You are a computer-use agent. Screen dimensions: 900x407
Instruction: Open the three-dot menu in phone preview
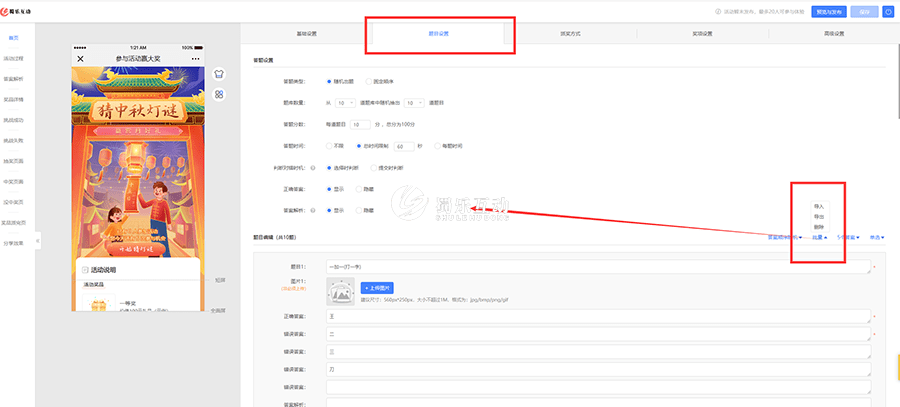[x=194, y=59]
